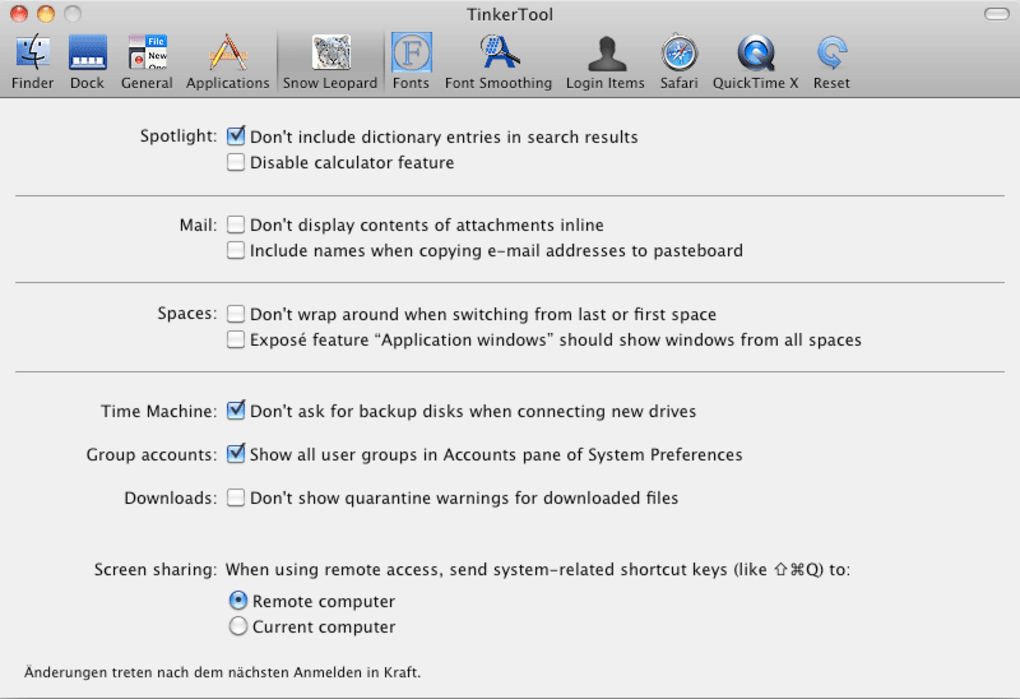Image resolution: width=1020 pixels, height=699 pixels.
Task: Enable Exposé Application windows from all spaces
Action: pyautogui.click(x=235, y=339)
